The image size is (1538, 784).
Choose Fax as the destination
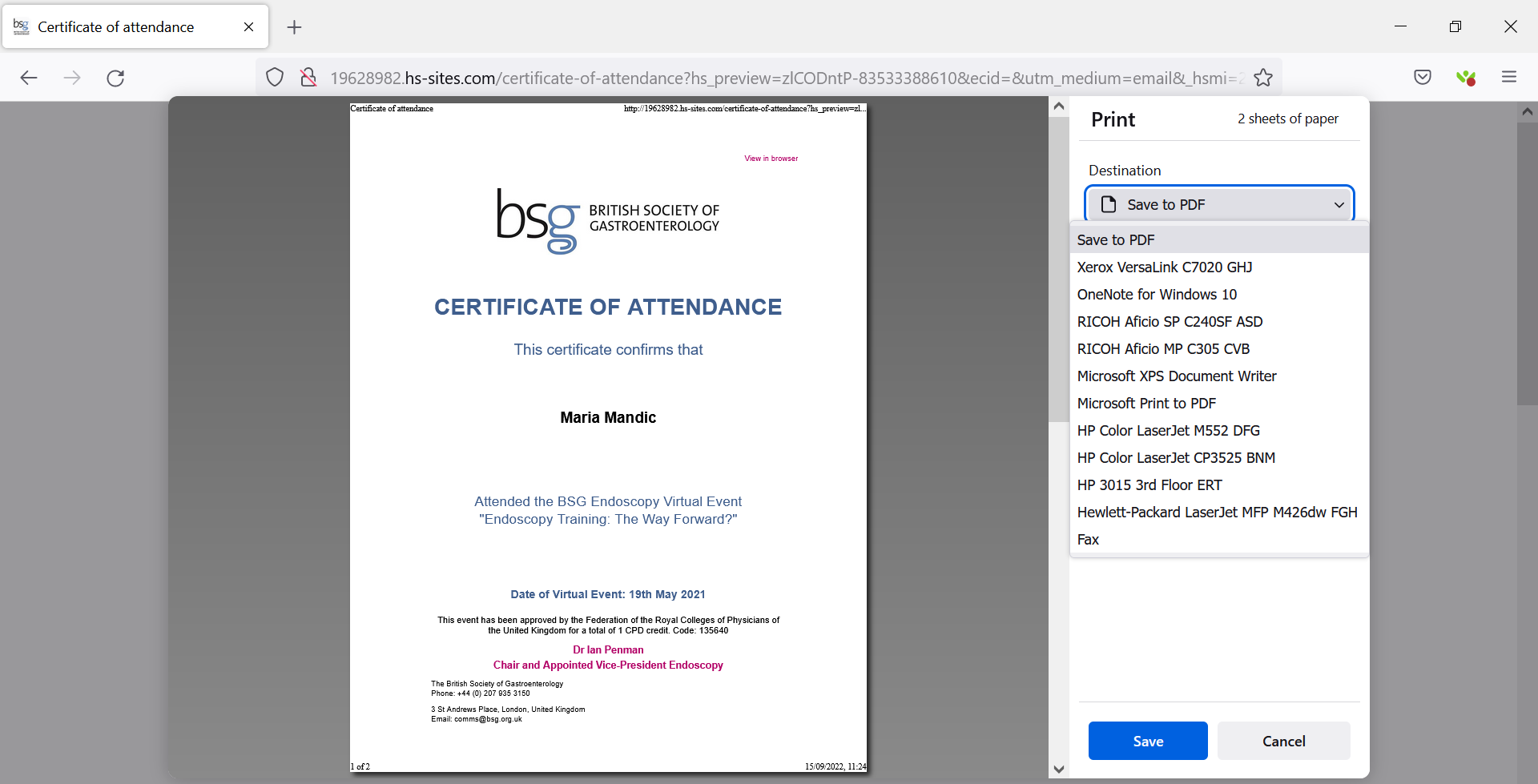click(1219, 540)
